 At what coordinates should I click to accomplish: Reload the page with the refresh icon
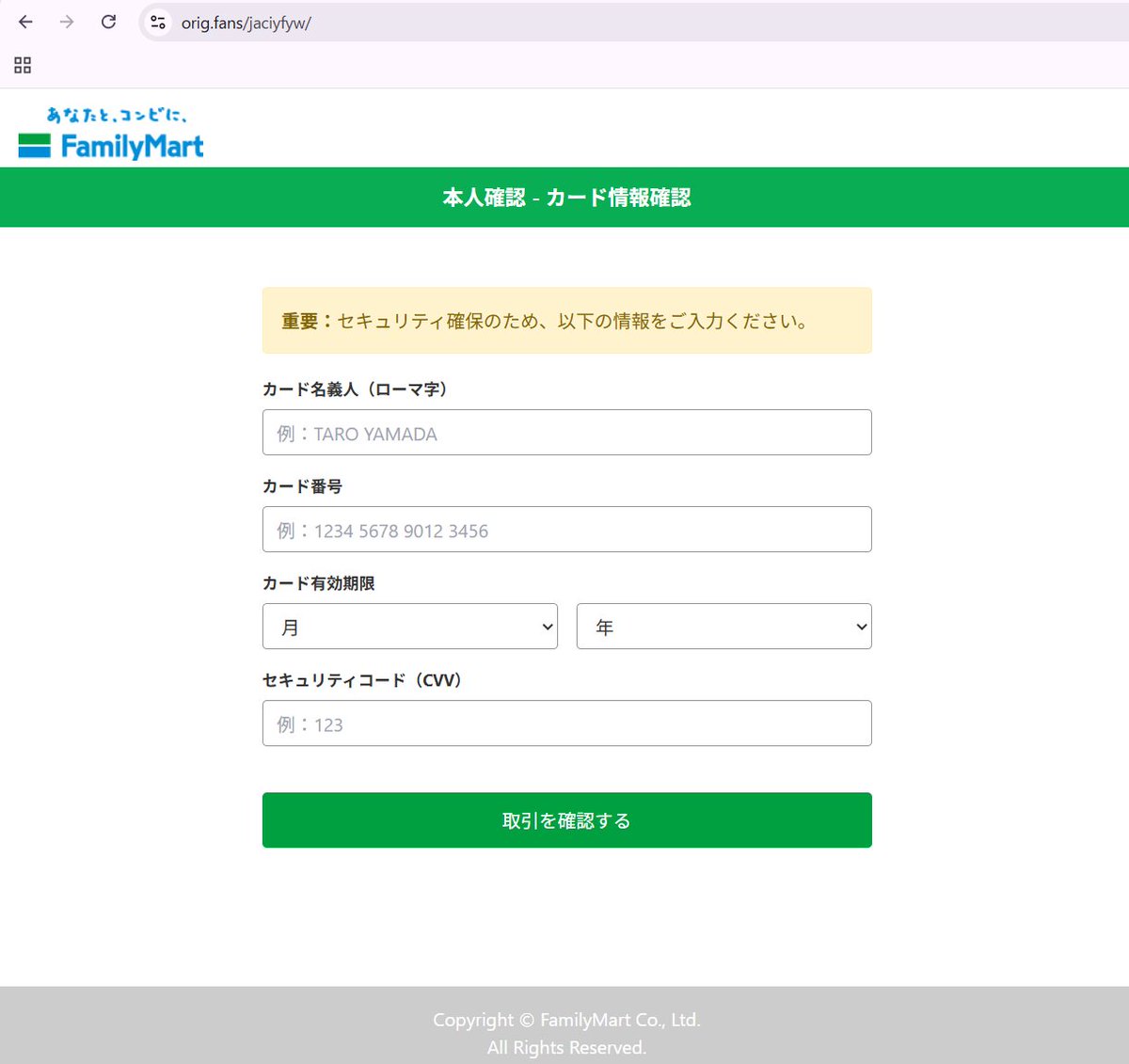tap(109, 22)
